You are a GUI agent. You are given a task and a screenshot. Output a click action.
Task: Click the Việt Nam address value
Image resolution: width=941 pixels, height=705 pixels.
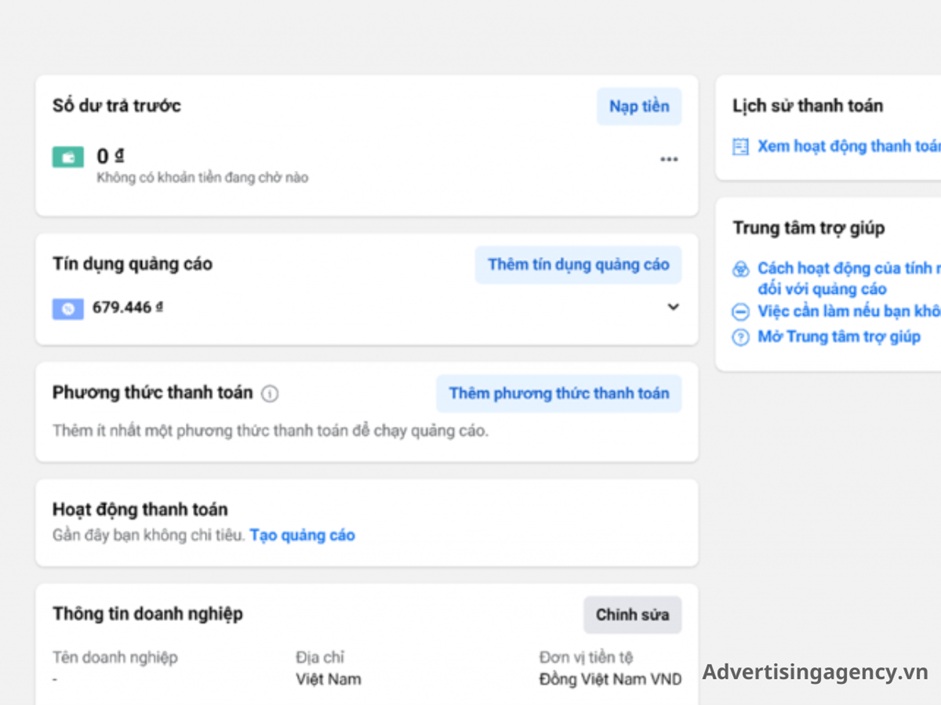[x=328, y=679]
